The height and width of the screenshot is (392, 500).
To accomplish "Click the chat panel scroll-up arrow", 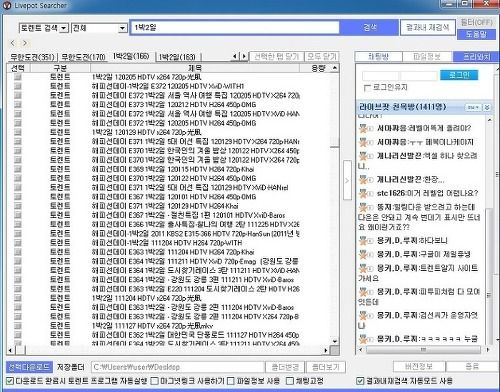I will (x=489, y=119).
